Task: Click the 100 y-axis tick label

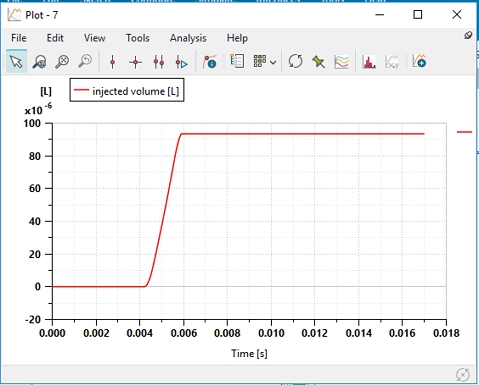Action: pyautogui.click(x=32, y=123)
